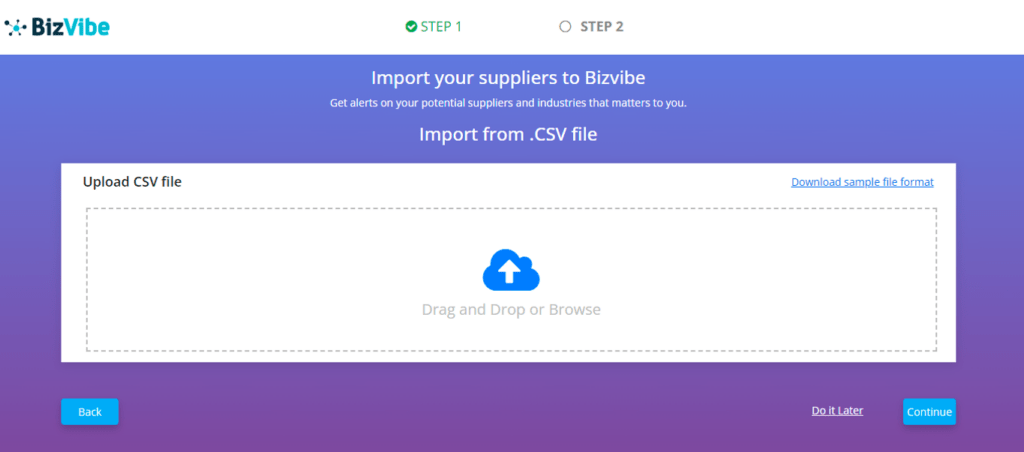This screenshot has width=1024, height=452.
Task: Click the blank white header bar area
Action: [x=816, y=27]
